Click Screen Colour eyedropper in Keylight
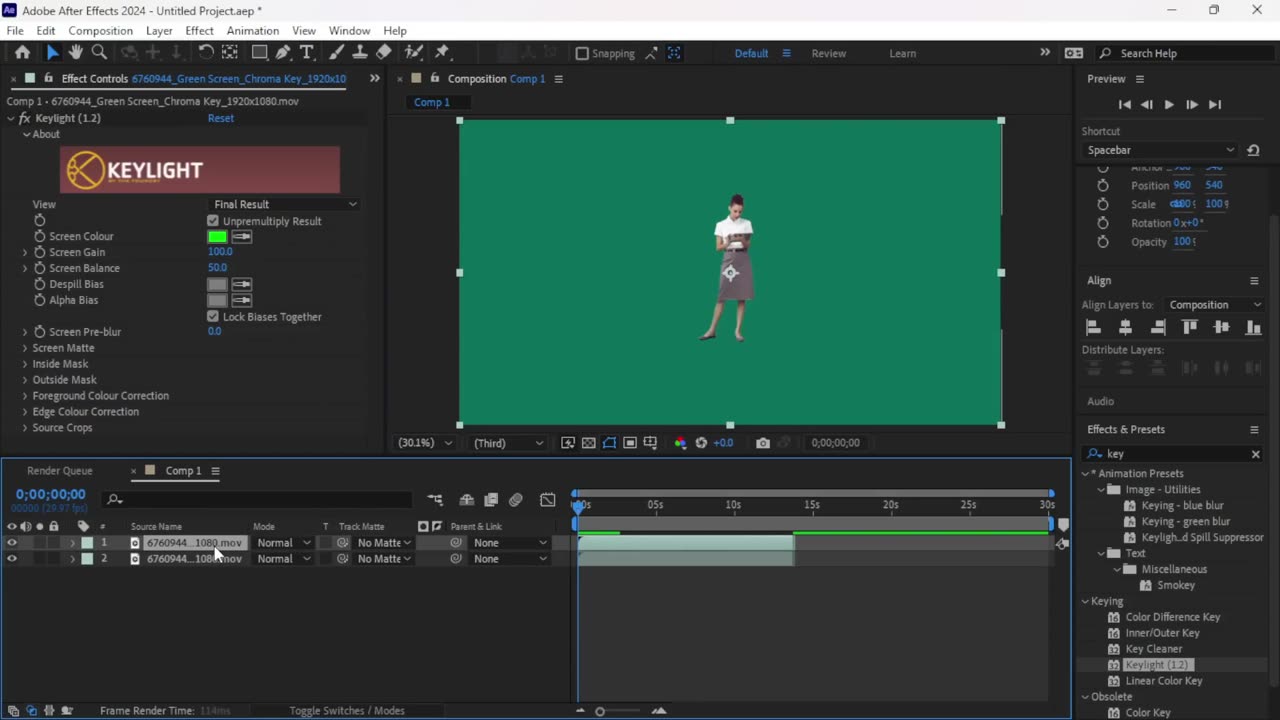This screenshot has height=720, width=1280. (242, 237)
